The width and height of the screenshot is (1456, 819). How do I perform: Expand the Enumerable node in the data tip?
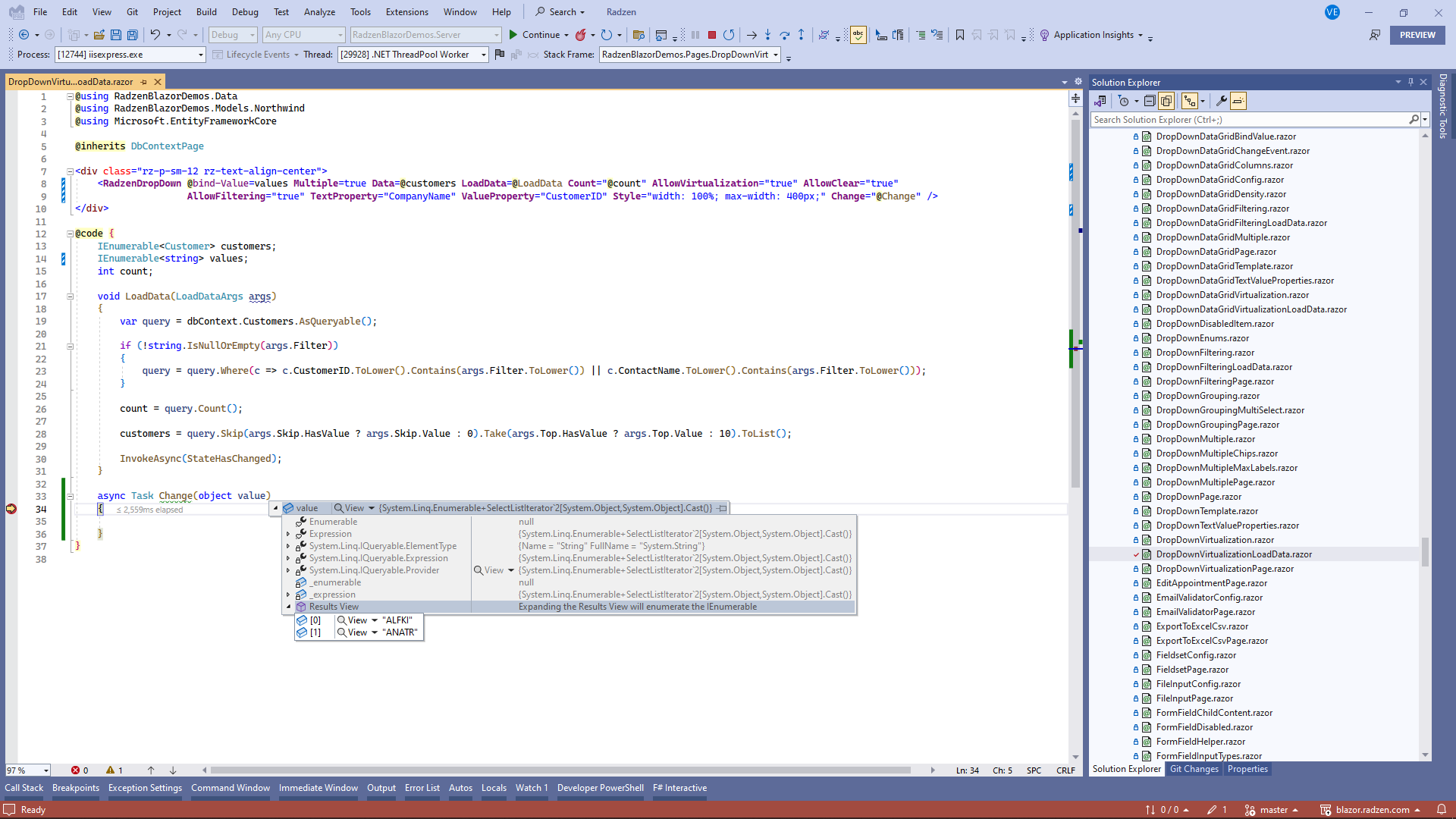[x=288, y=522]
